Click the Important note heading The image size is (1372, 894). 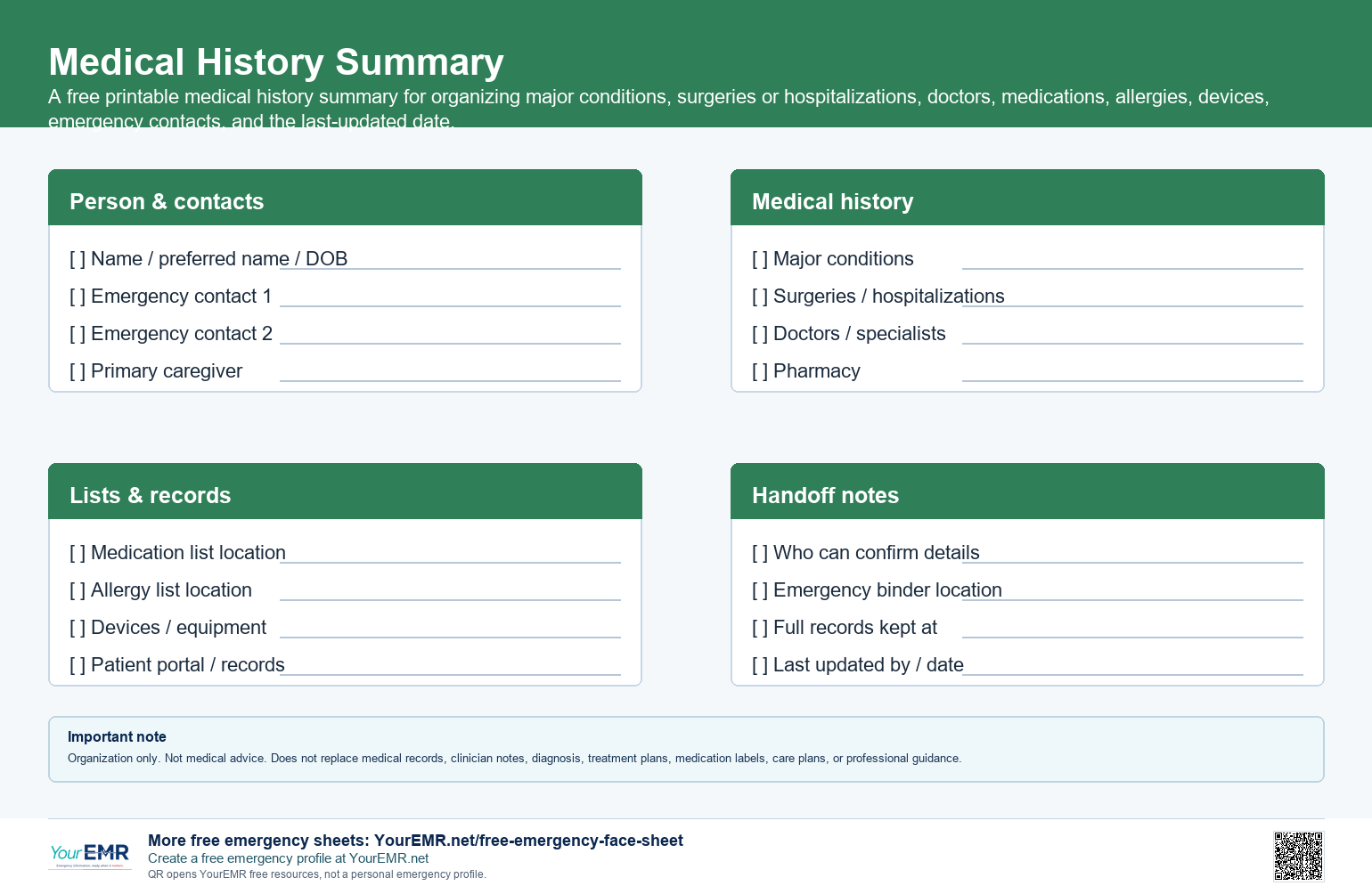tap(117, 736)
